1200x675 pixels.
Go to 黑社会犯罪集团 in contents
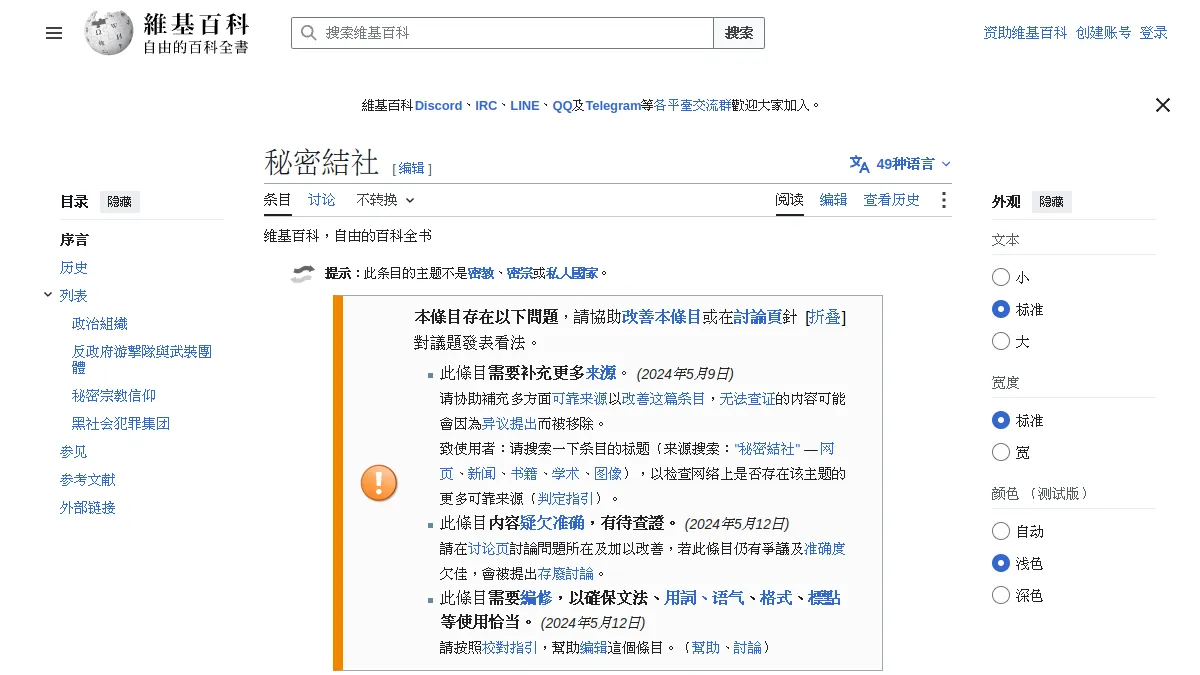[121, 424]
